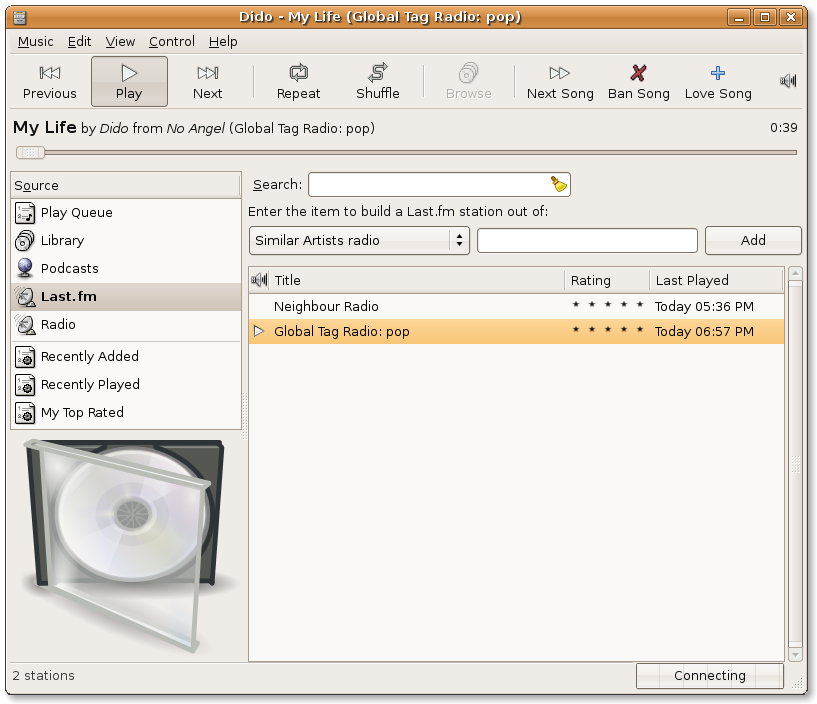Clear the search with the broom icon
Image resolution: width=817 pixels, height=704 pixels.
pos(559,184)
